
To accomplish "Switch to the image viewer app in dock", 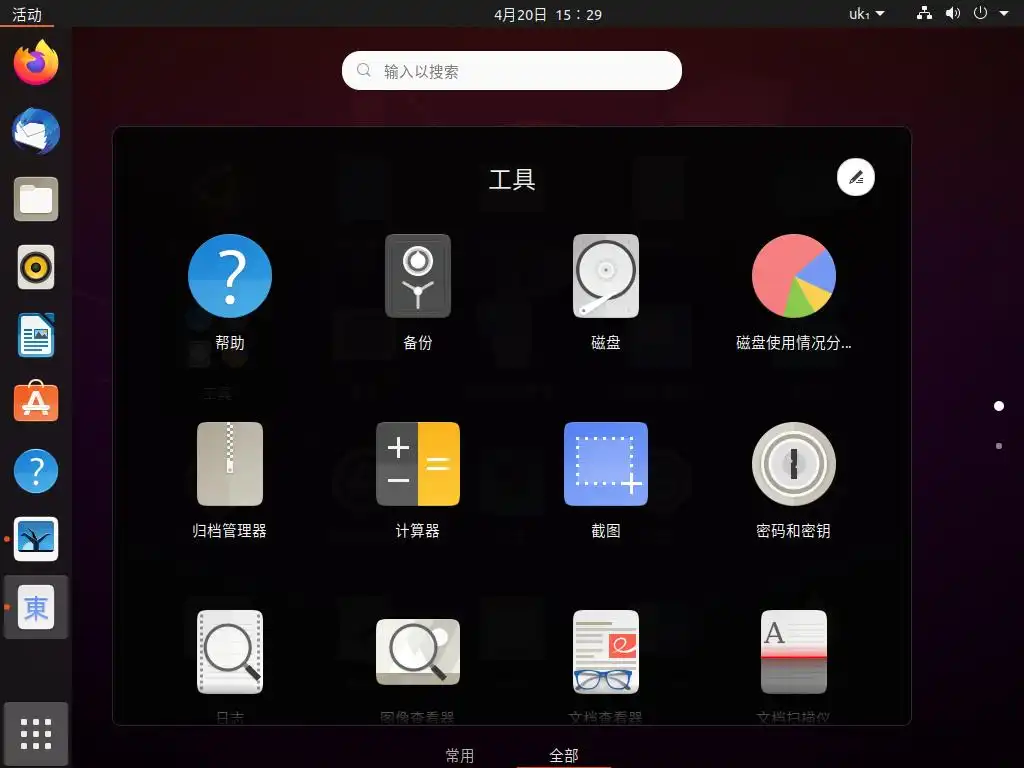I will [36, 539].
